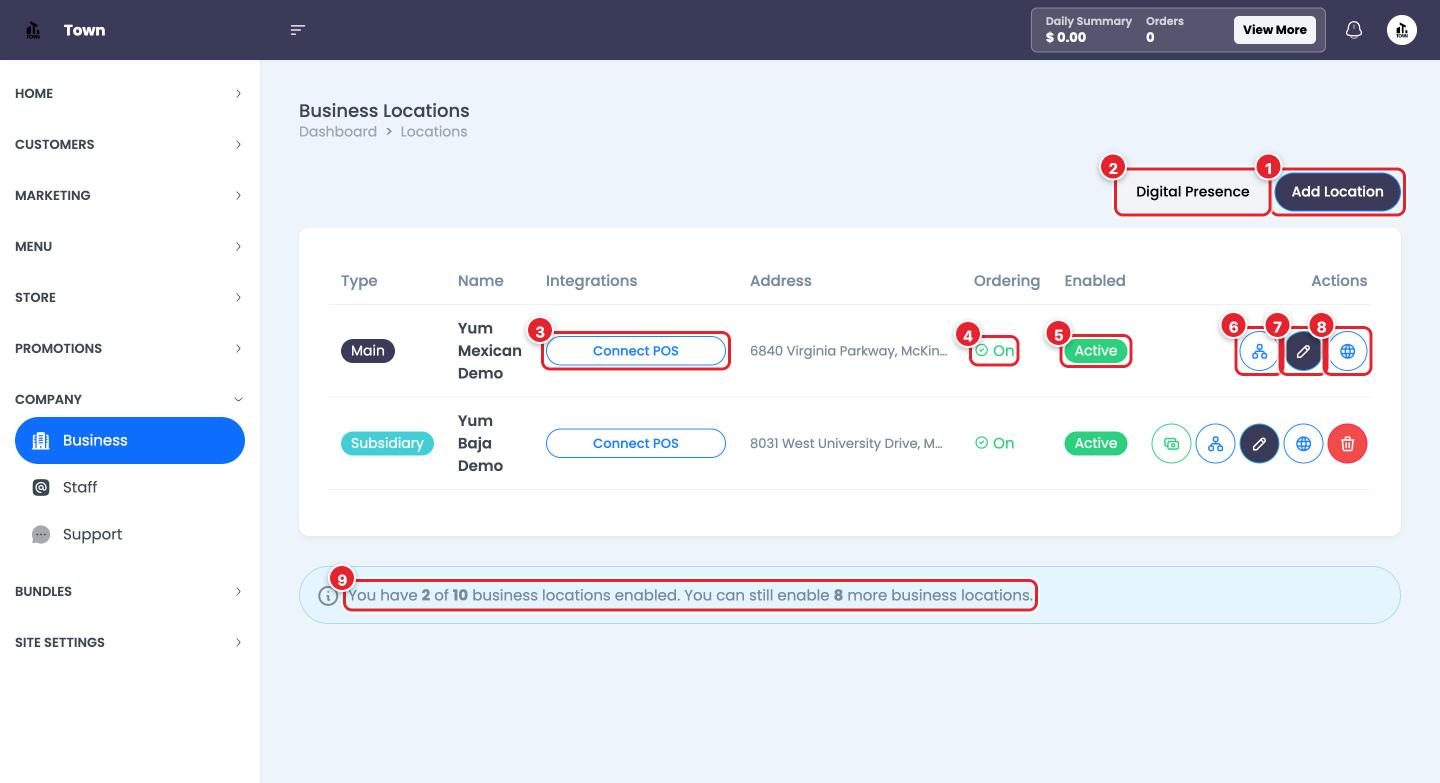Click payment icon for Yum Baja Demo
The width and height of the screenshot is (1440, 783).
(x=1171, y=443)
